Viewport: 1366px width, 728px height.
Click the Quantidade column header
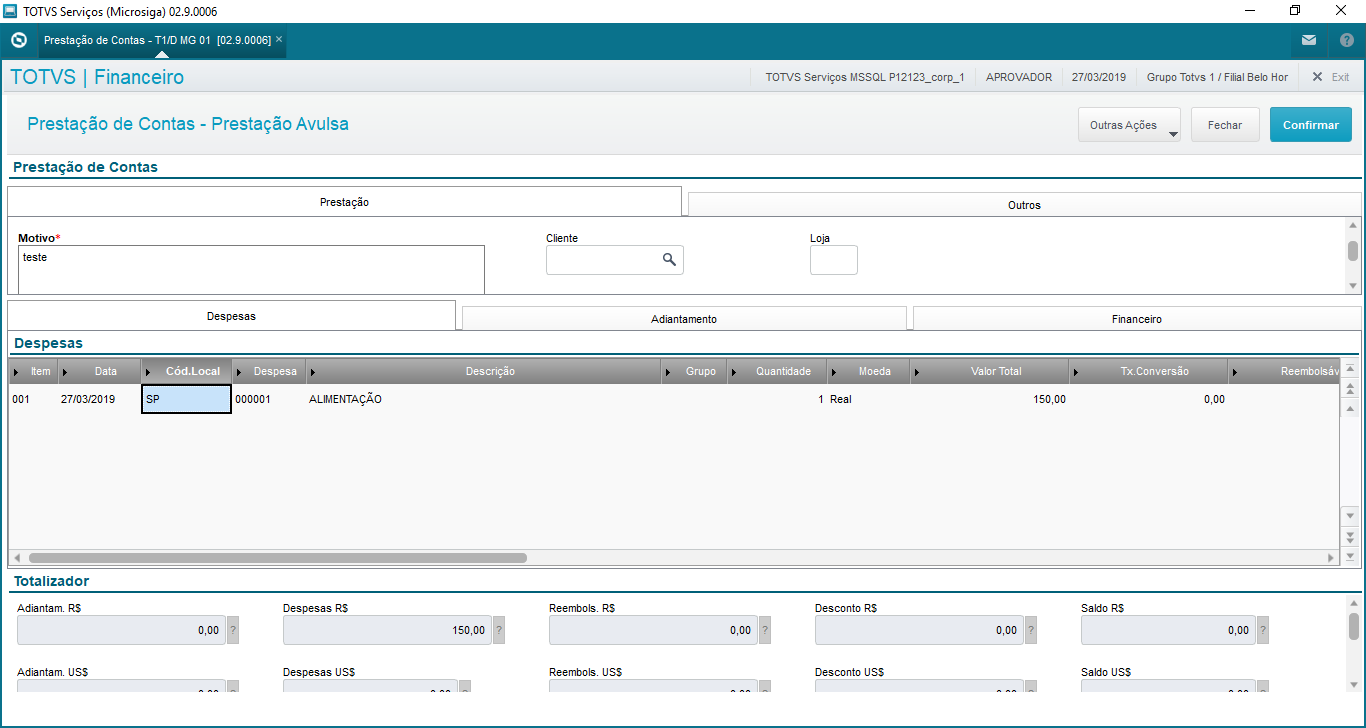click(x=777, y=371)
